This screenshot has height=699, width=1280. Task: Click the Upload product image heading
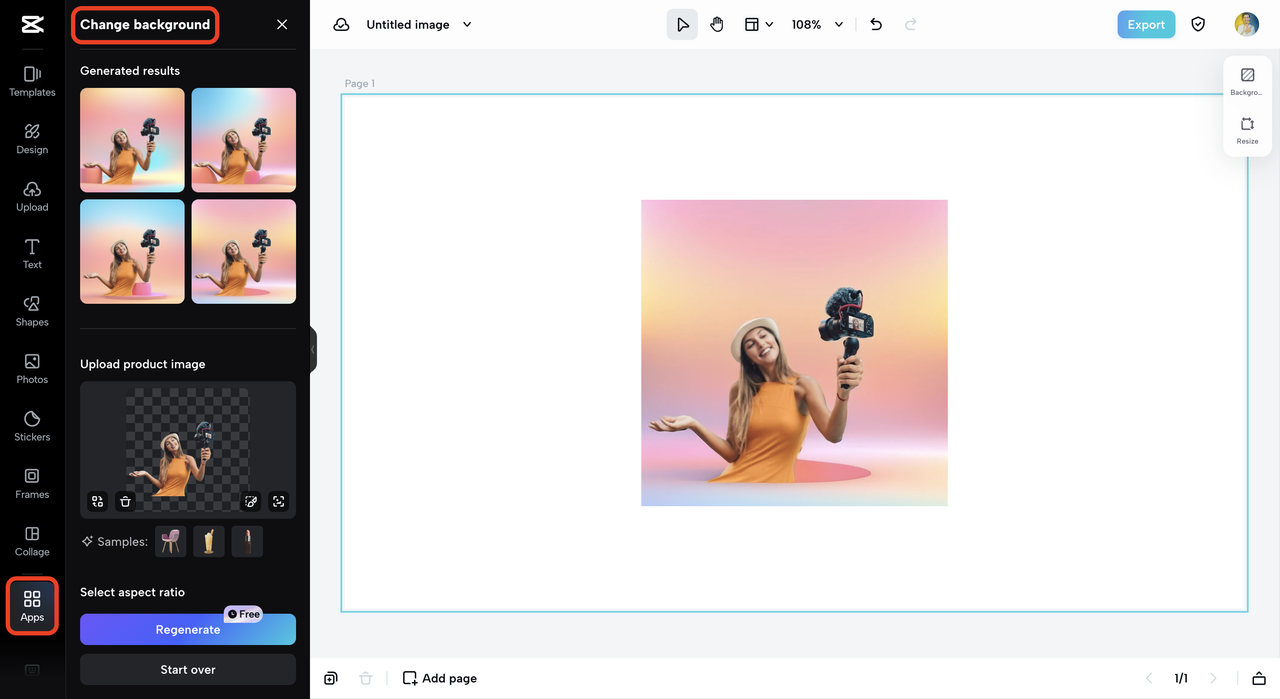pos(143,364)
